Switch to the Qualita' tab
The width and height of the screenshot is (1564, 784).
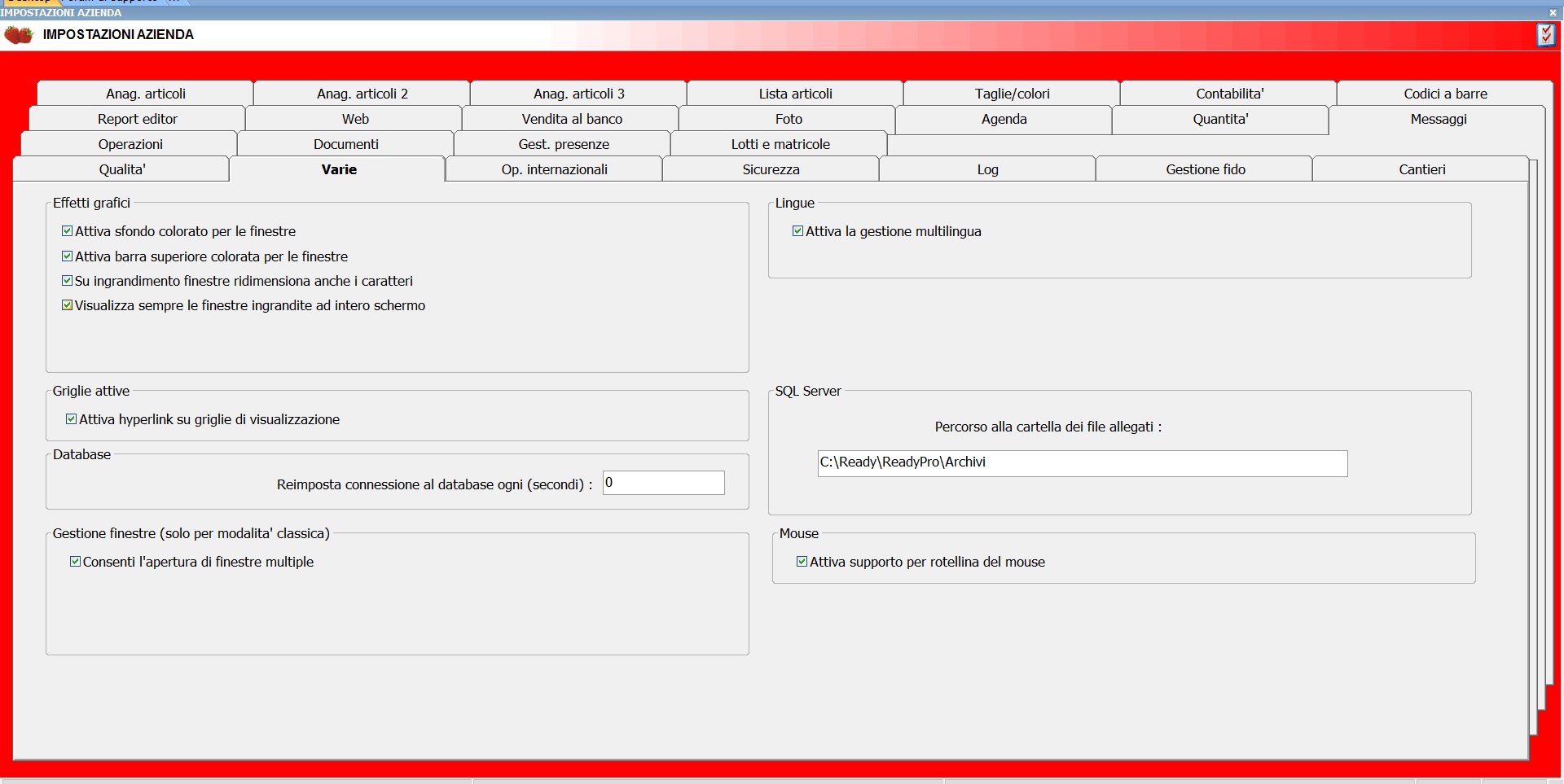[122, 169]
